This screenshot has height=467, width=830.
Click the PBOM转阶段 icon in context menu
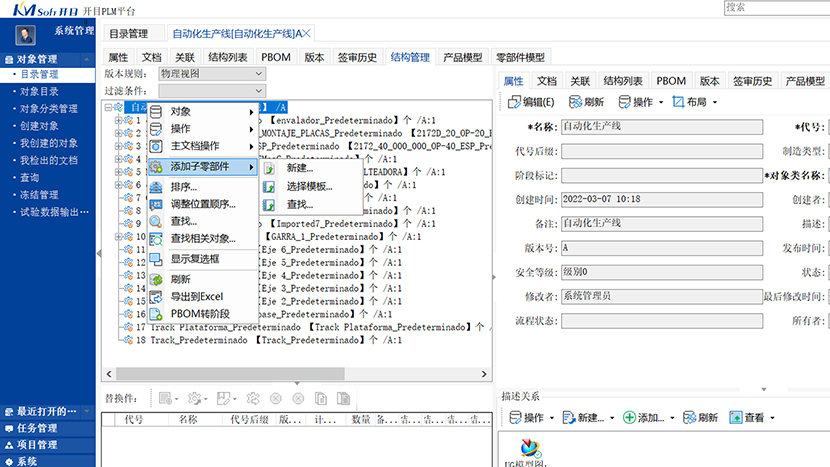point(157,314)
